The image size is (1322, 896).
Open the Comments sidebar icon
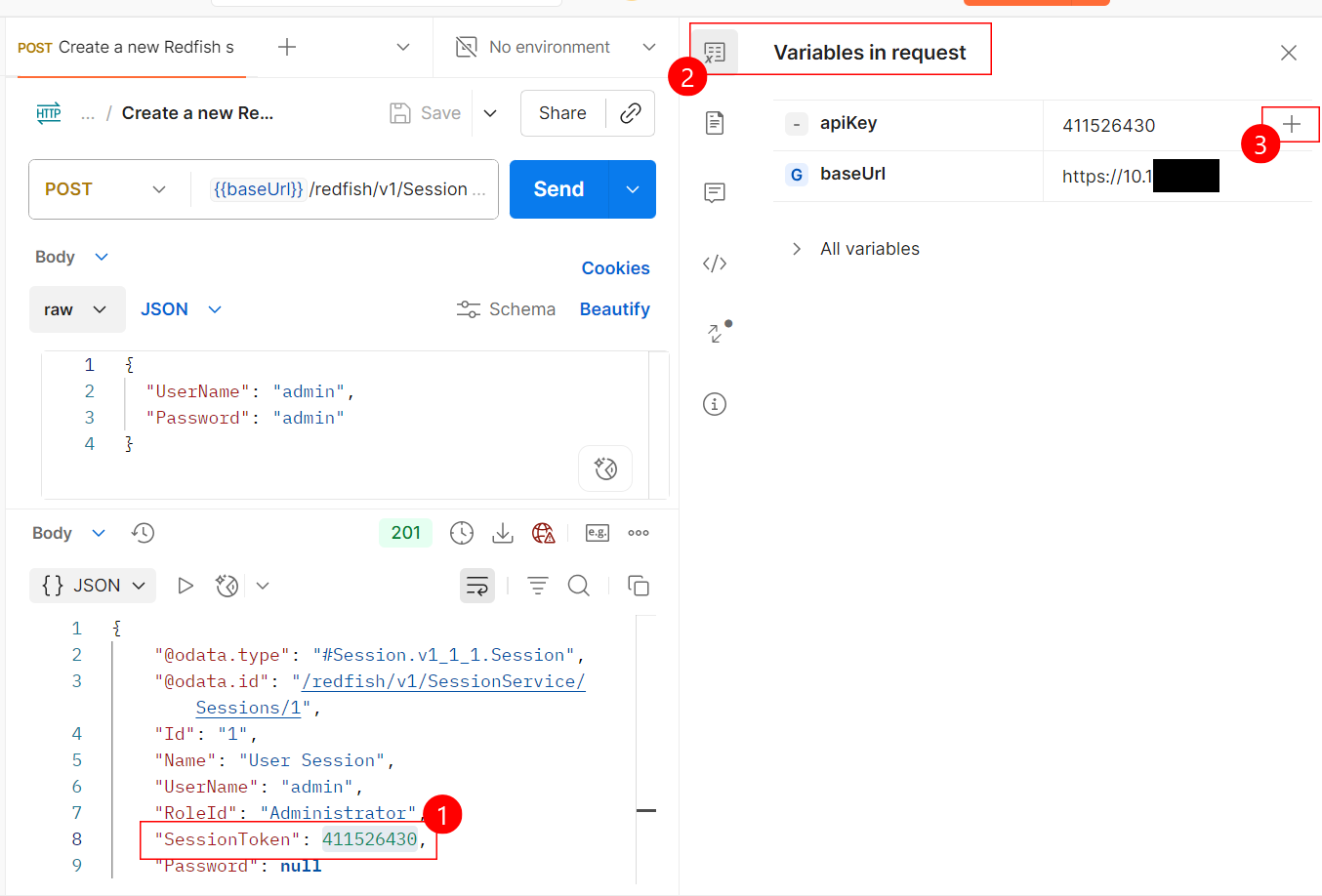715,193
